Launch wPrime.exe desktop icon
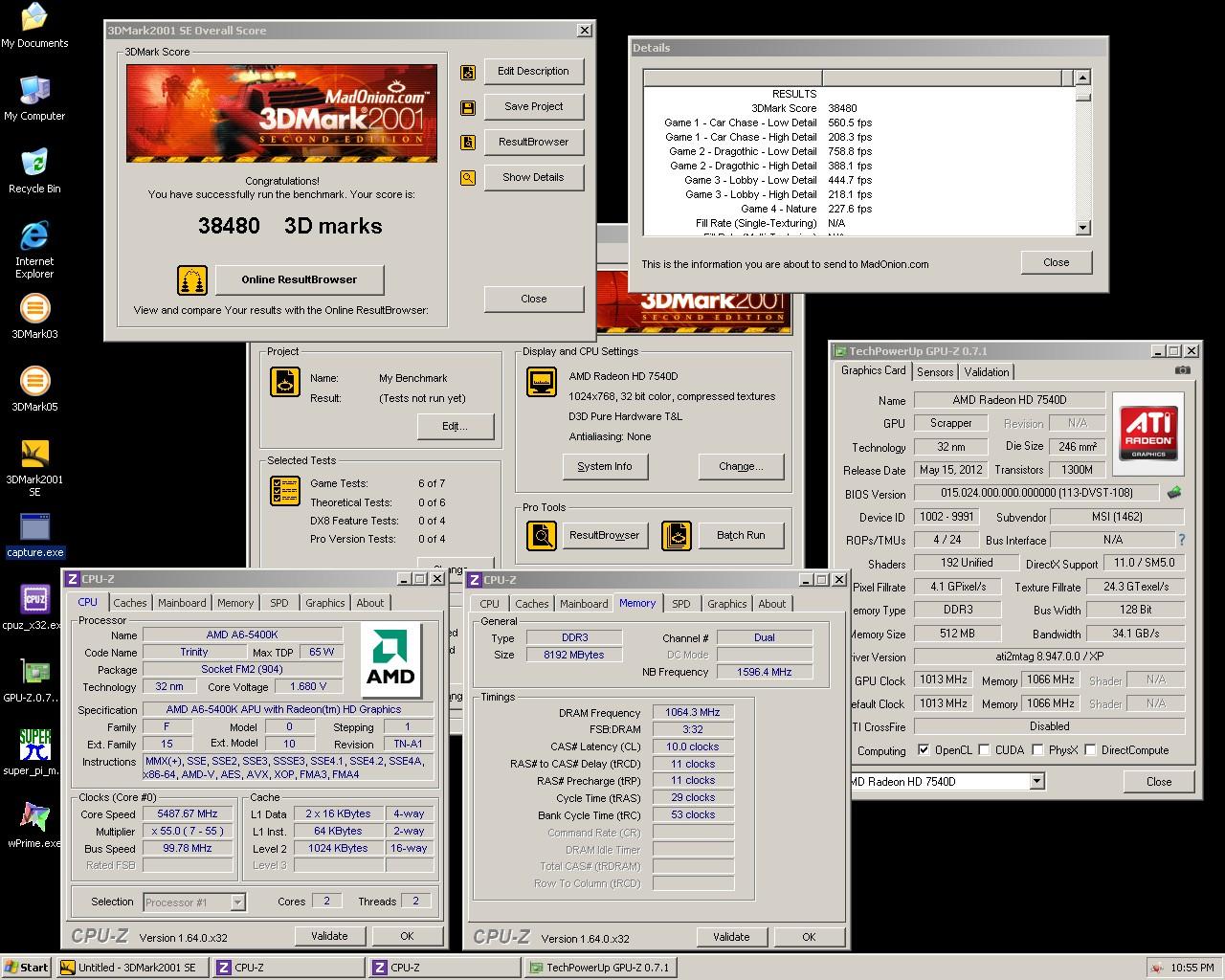 click(x=34, y=826)
